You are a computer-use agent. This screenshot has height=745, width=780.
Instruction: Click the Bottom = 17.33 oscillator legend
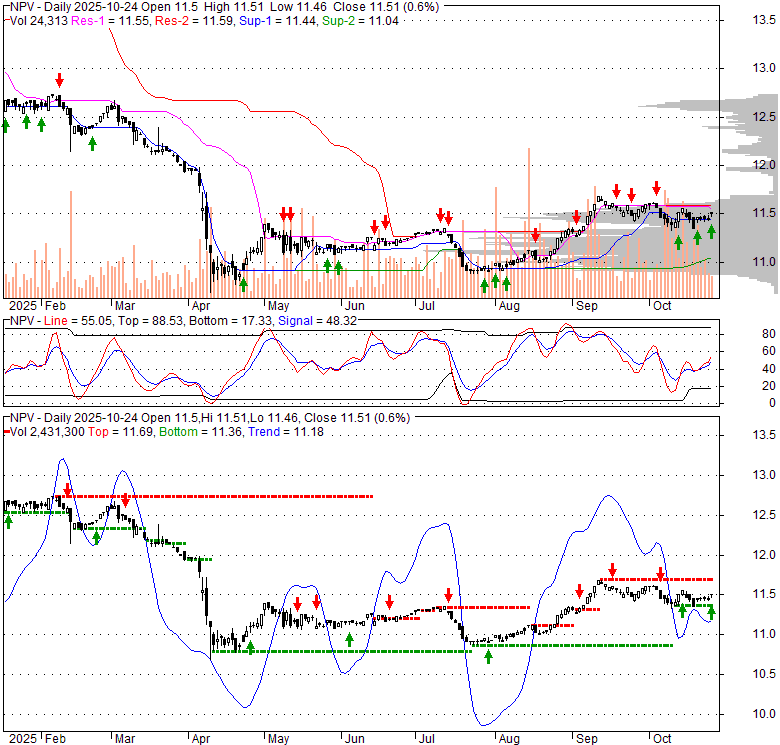click(231, 321)
